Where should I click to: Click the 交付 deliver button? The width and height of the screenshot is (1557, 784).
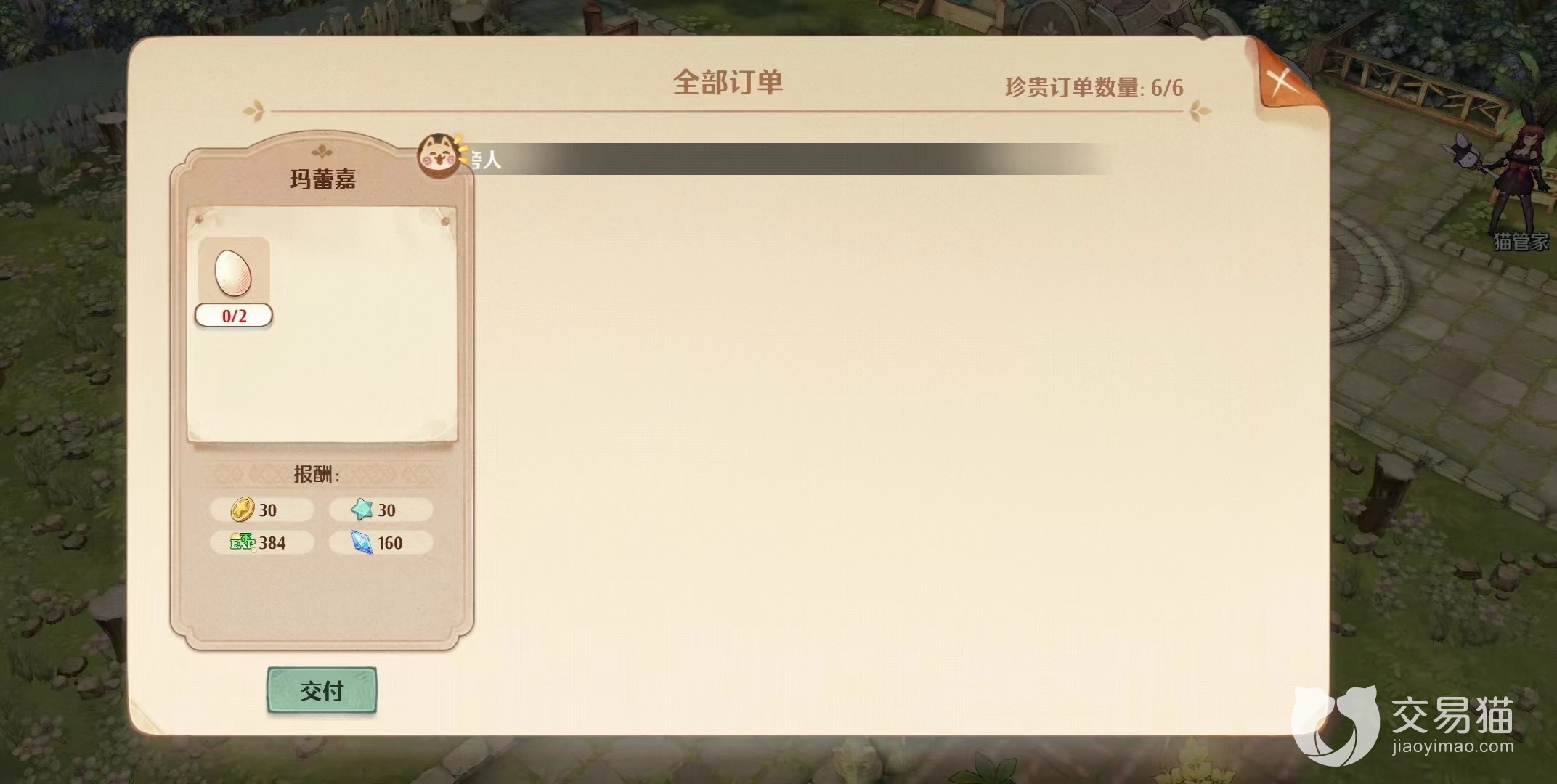coord(322,690)
